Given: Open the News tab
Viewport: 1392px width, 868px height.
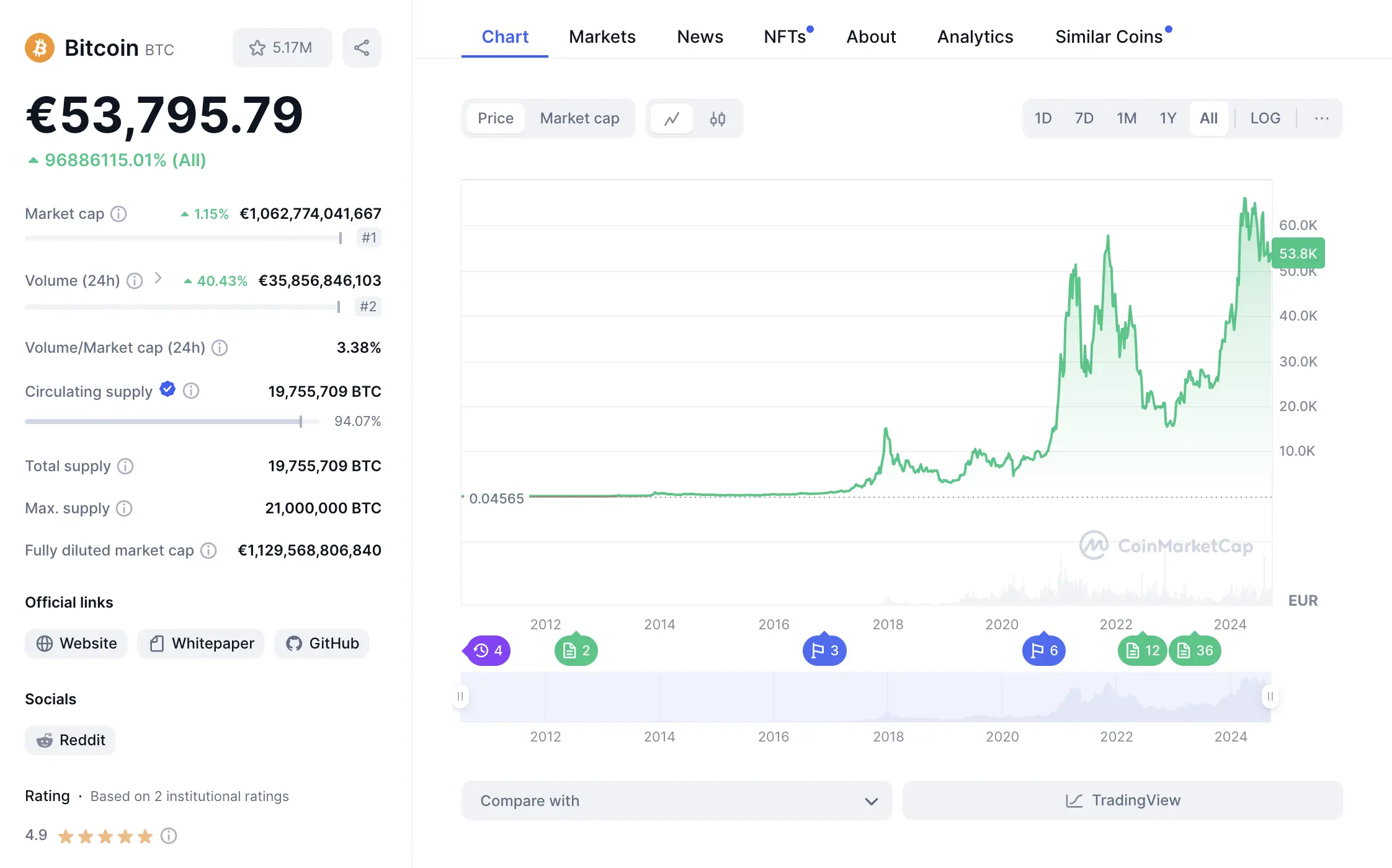Looking at the screenshot, I should pos(700,37).
